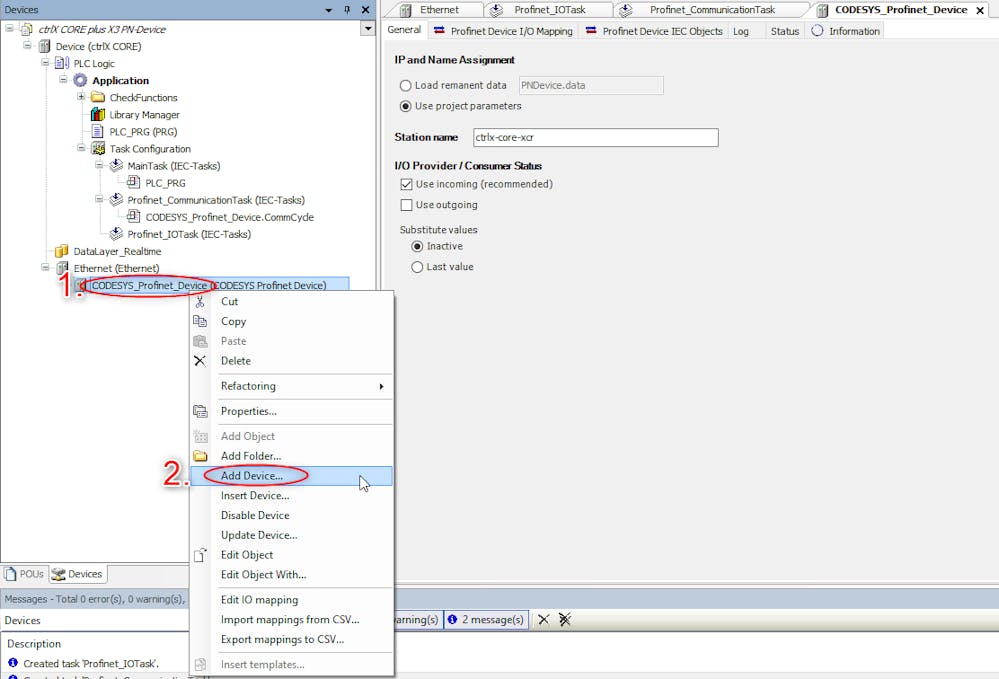
Task: Click the Profinet_IOTask tree node icon
Action: tap(116, 234)
